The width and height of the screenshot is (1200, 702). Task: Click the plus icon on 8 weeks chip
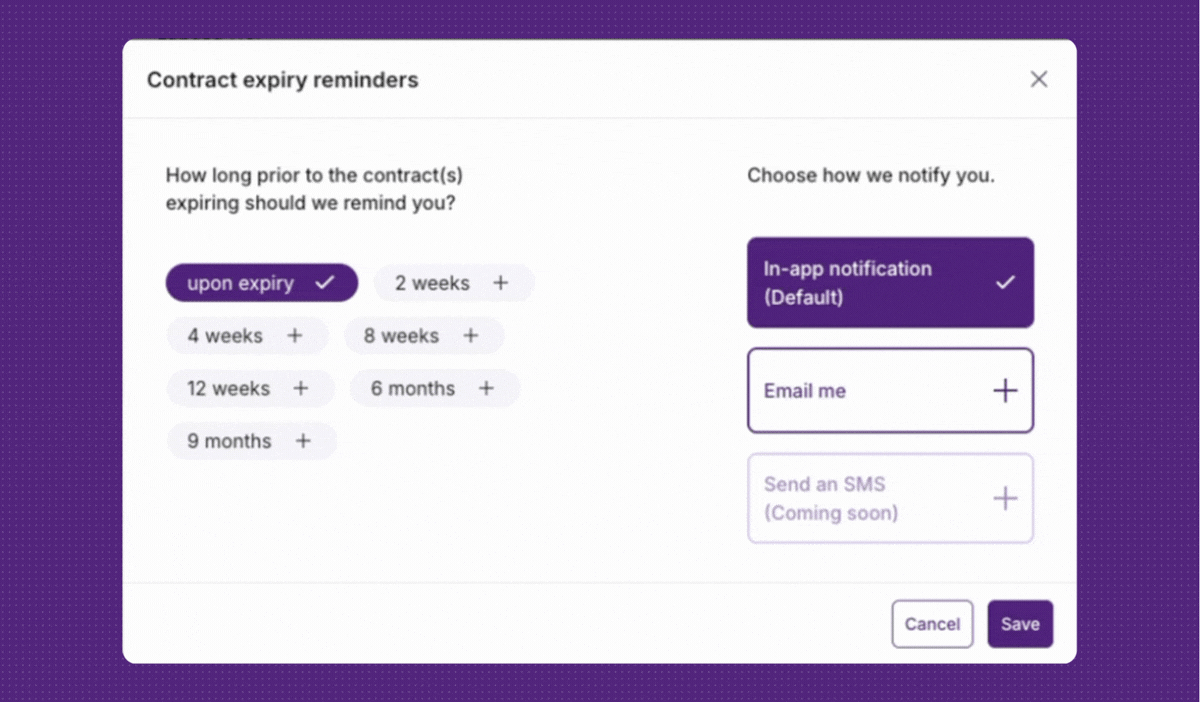(x=471, y=336)
